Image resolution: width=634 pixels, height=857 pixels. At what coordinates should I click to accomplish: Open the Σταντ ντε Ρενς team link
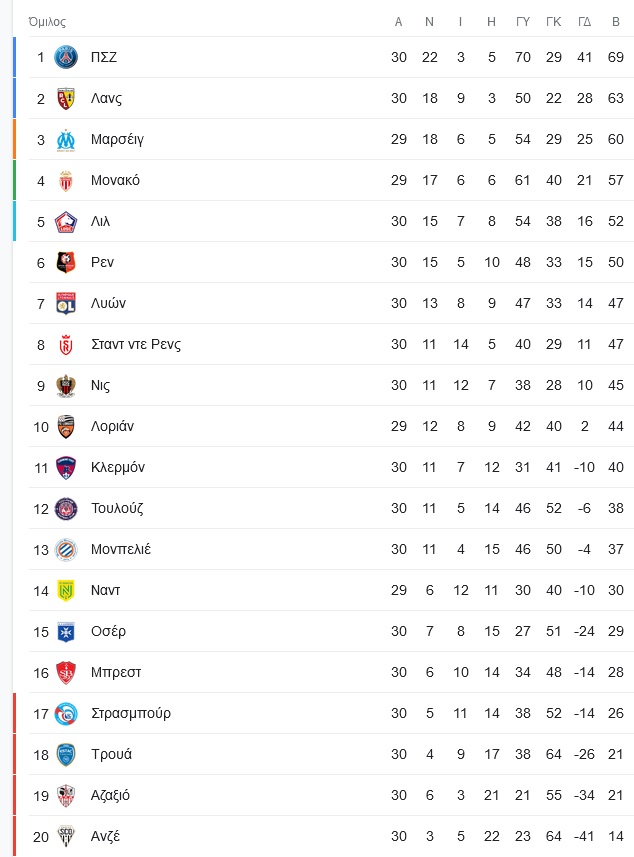136,344
